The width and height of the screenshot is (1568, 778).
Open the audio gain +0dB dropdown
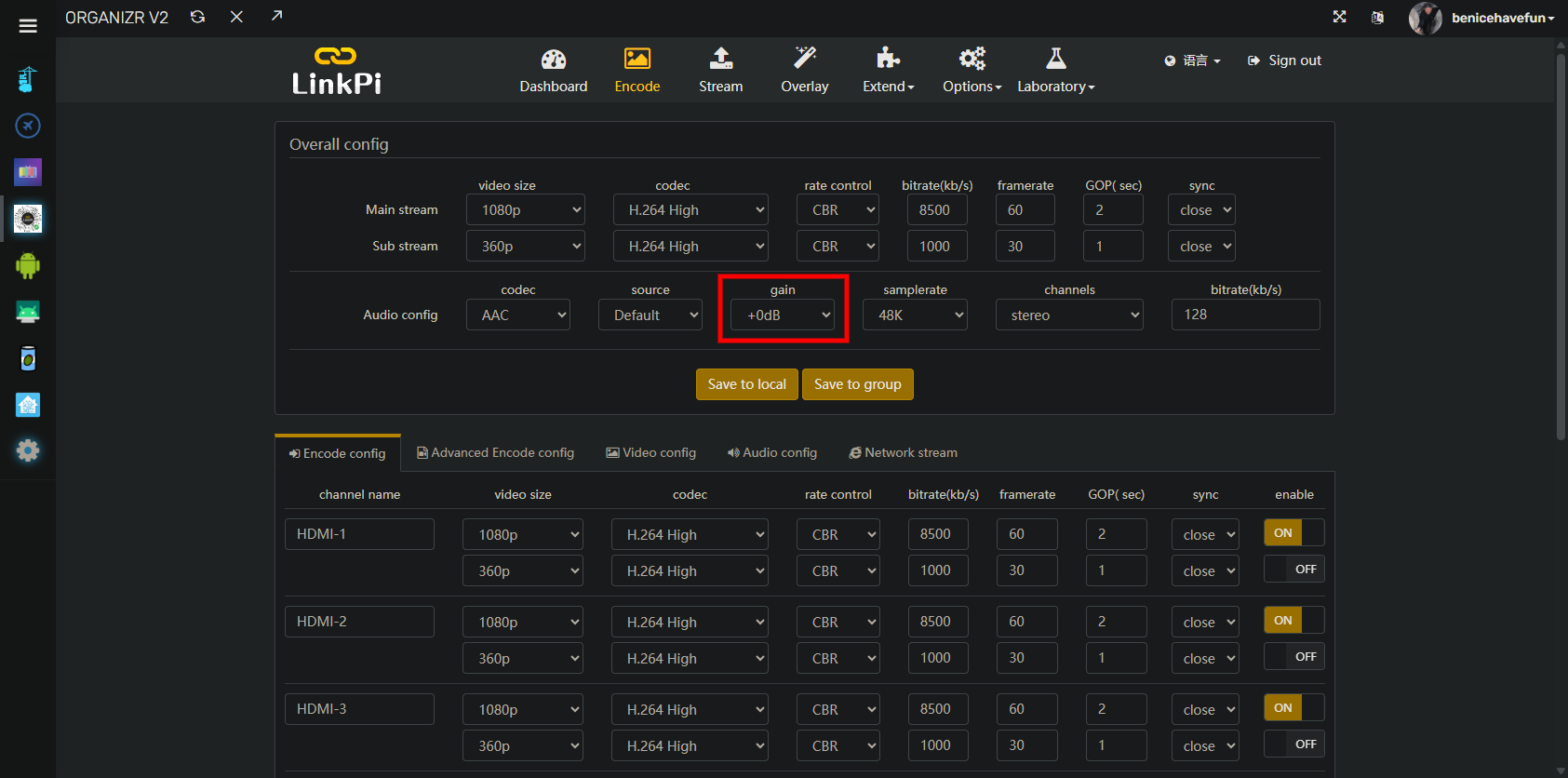pos(783,315)
